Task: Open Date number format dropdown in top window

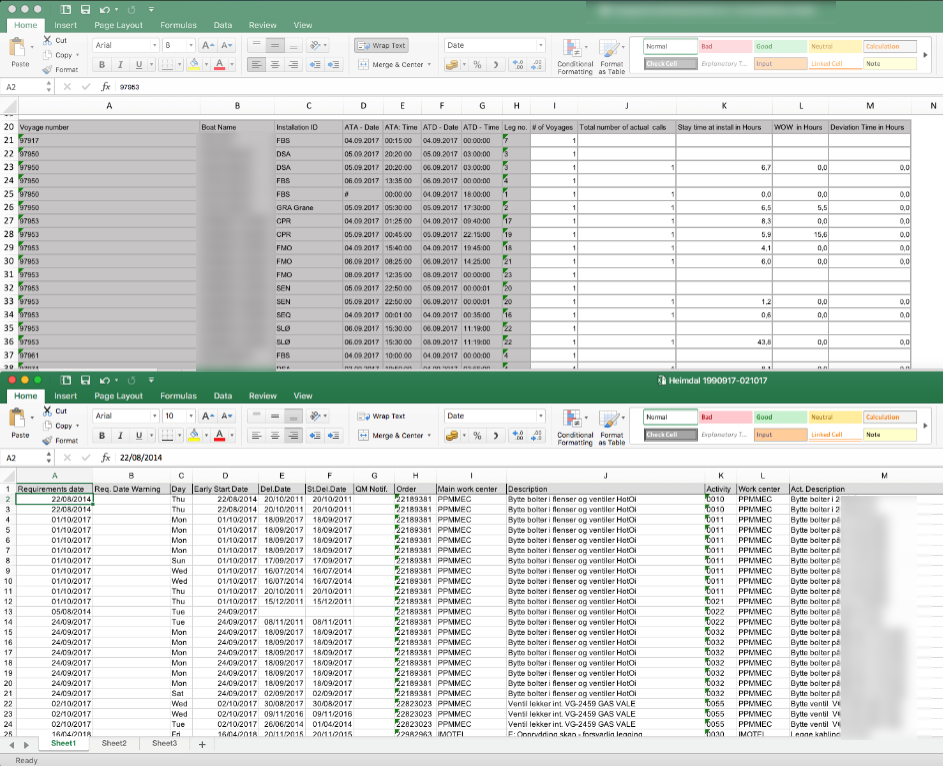Action: tap(540, 45)
